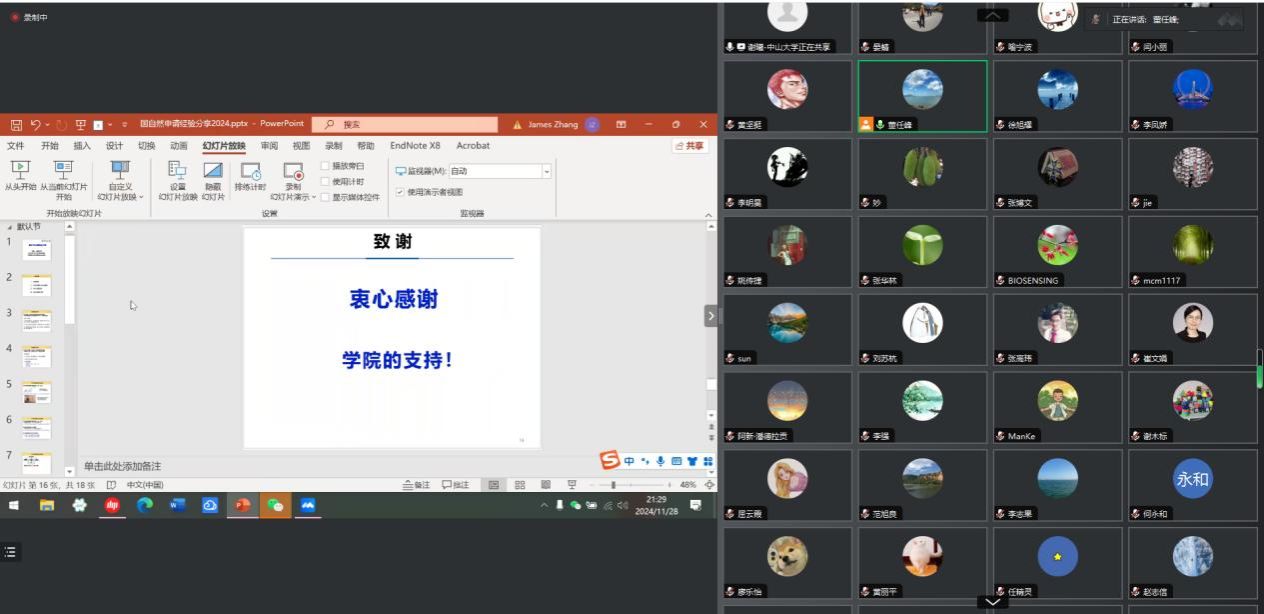Open Set Up Slide Show (设置幻灯片放映)

click(177, 176)
